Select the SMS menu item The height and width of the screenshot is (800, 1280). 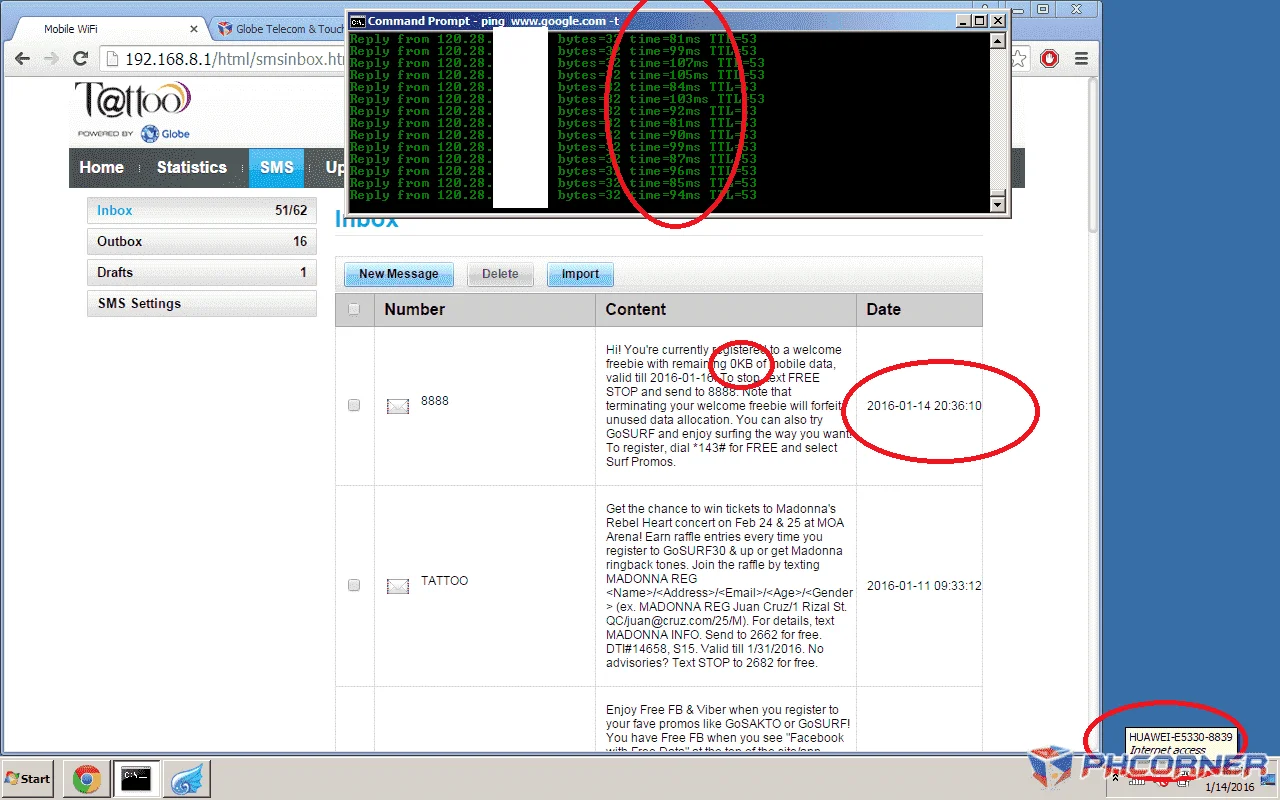pos(276,167)
